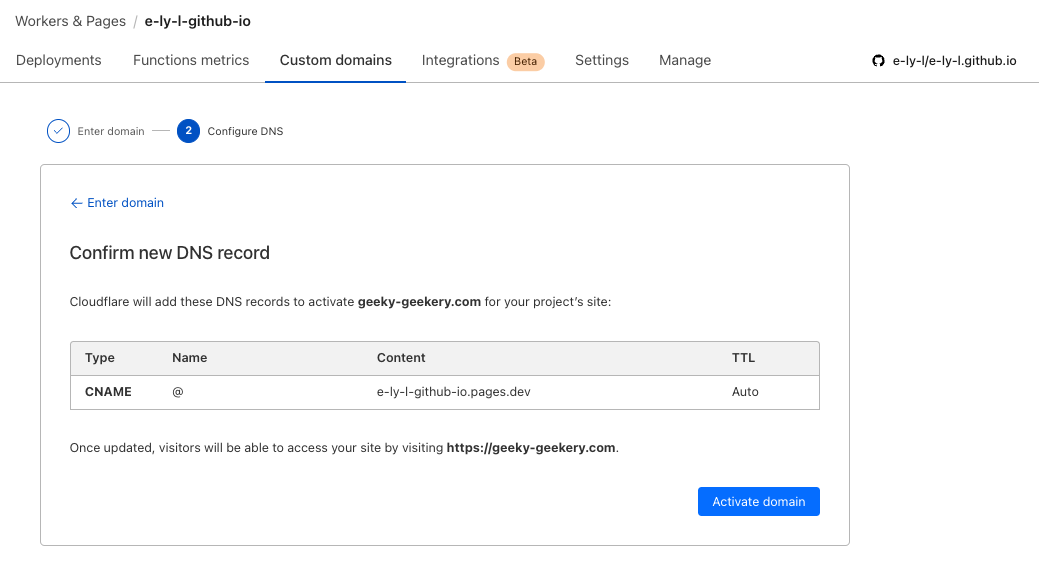
Task: Select the Custom domains tab
Action: point(336,60)
